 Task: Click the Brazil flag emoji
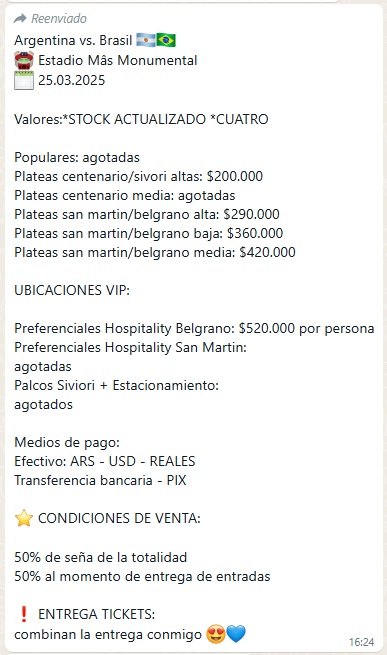coord(166,41)
